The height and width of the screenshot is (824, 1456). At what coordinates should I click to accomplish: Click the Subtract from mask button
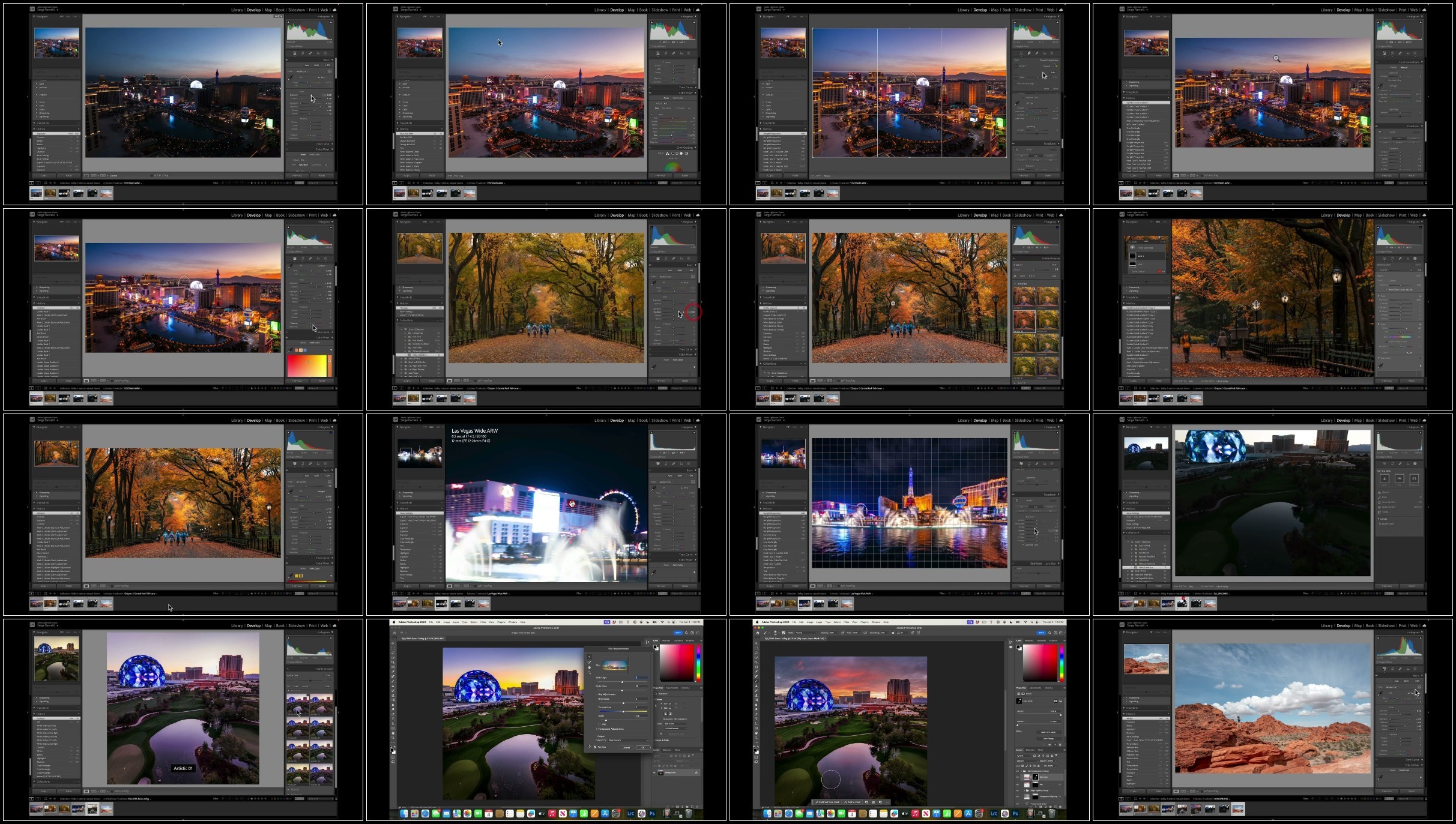828,802
